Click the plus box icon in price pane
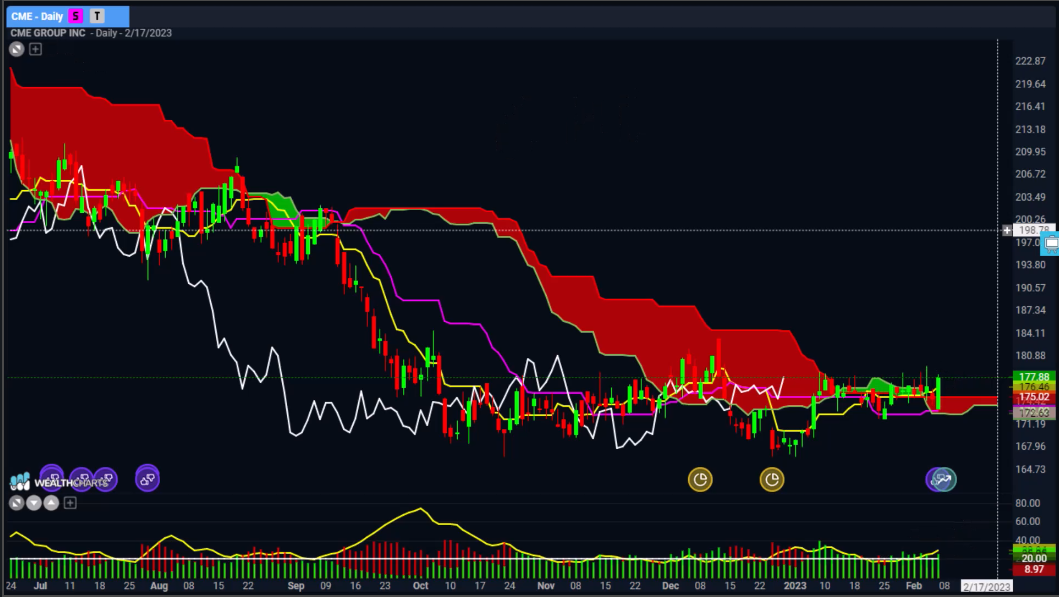 click(36, 49)
